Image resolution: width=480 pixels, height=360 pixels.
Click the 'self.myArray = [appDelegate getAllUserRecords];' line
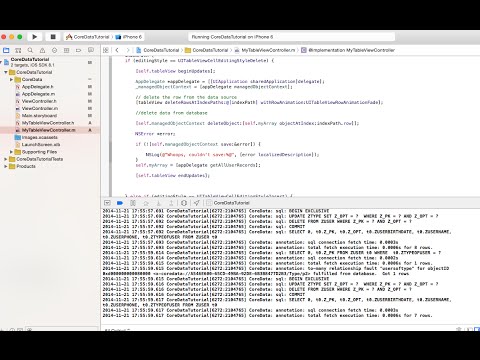click(198, 165)
